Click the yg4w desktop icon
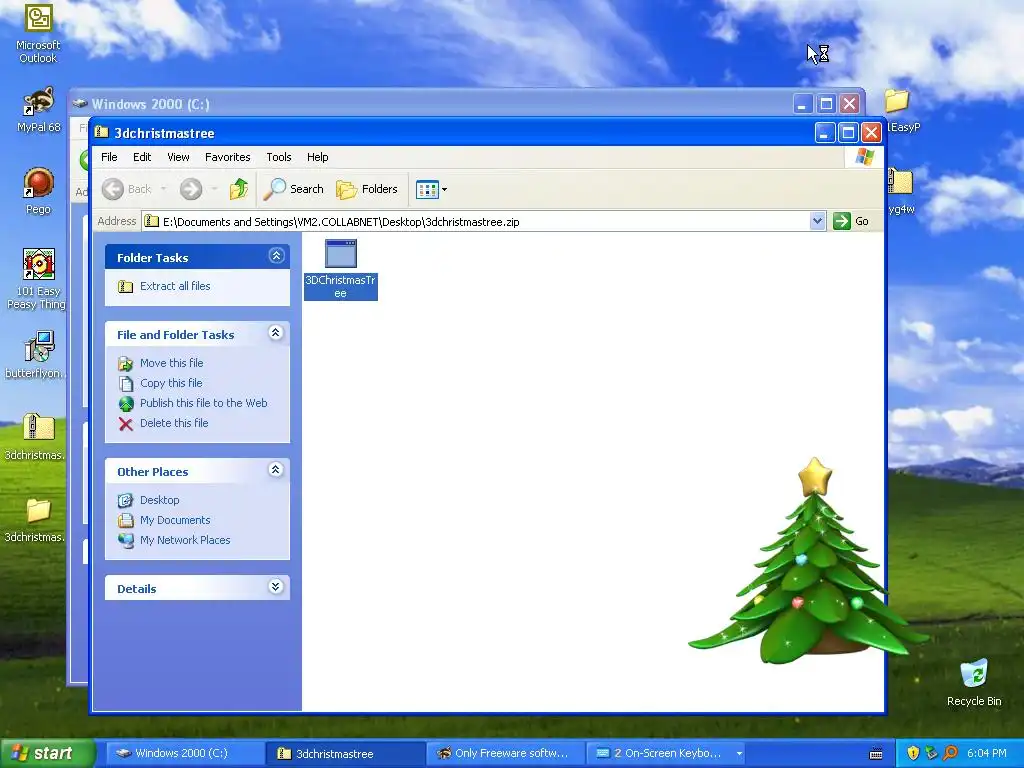The height and width of the screenshot is (768, 1024). [901, 191]
